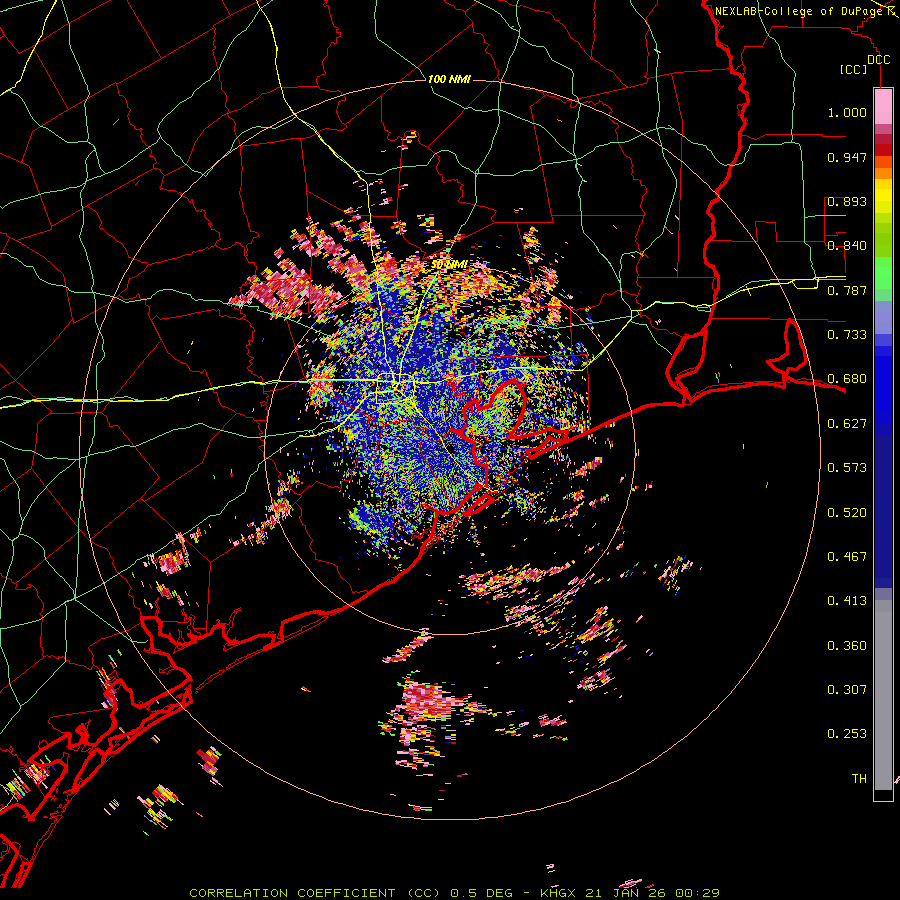Image resolution: width=900 pixels, height=900 pixels.
Task: Click the TH threshold label
Action: point(859,779)
